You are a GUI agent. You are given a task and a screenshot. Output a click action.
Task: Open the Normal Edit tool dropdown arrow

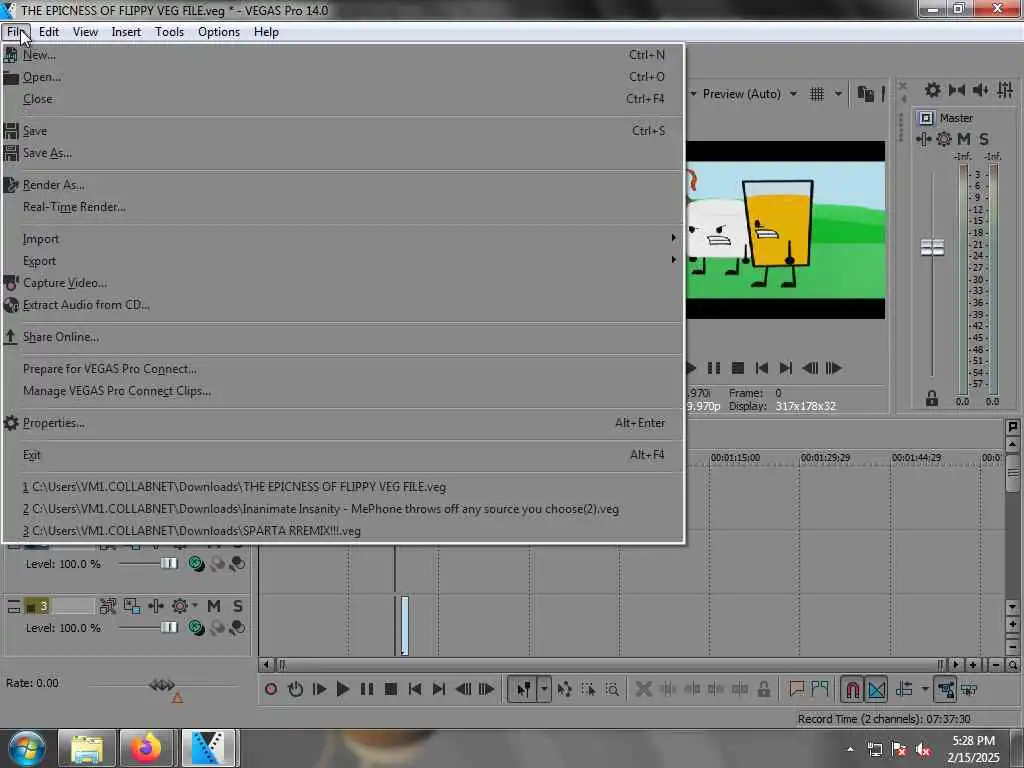tap(544, 689)
